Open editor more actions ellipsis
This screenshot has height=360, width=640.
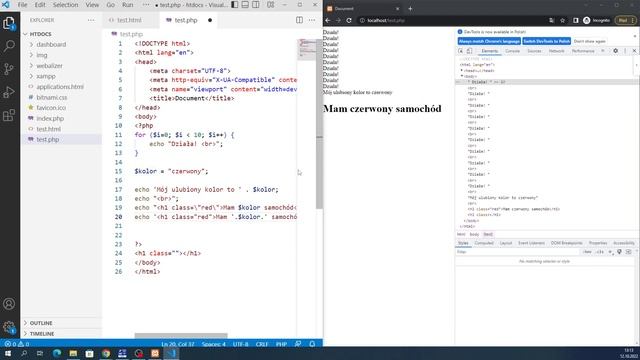pyautogui.click(x=312, y=20)
